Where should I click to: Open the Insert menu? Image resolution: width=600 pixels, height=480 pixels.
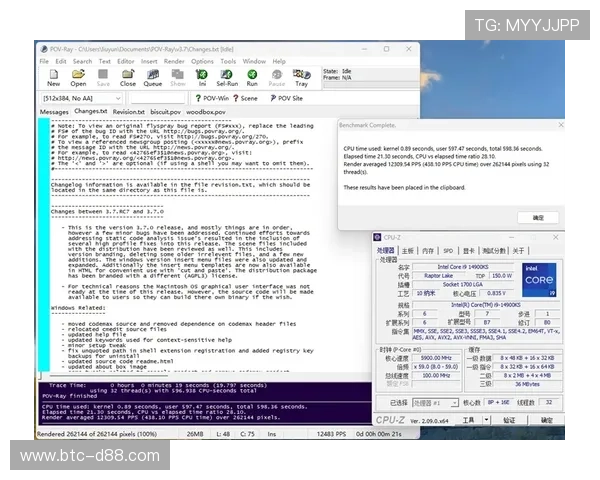(x=149, y=61)
